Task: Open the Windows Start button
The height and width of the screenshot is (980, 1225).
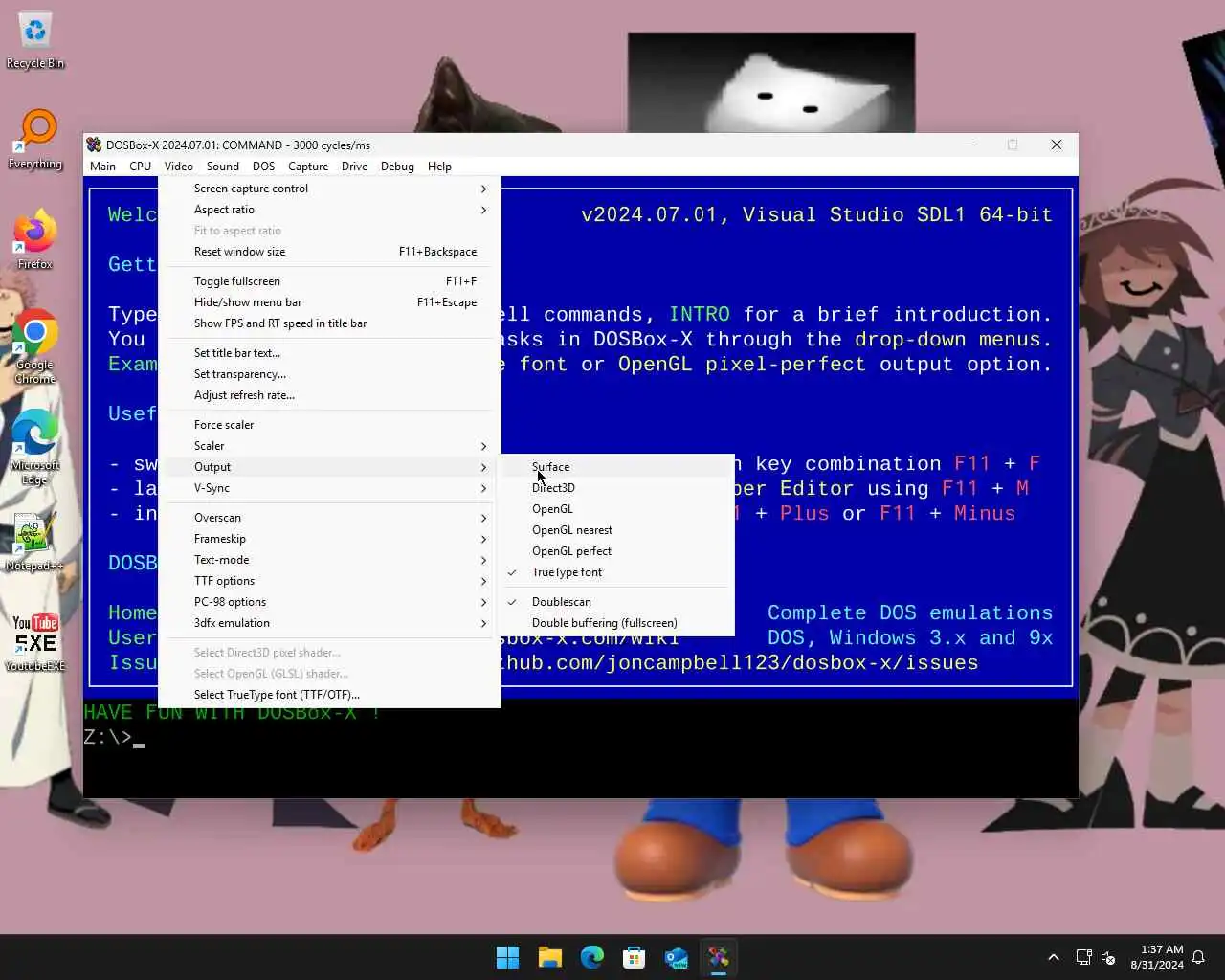Action: pos(507,957)
